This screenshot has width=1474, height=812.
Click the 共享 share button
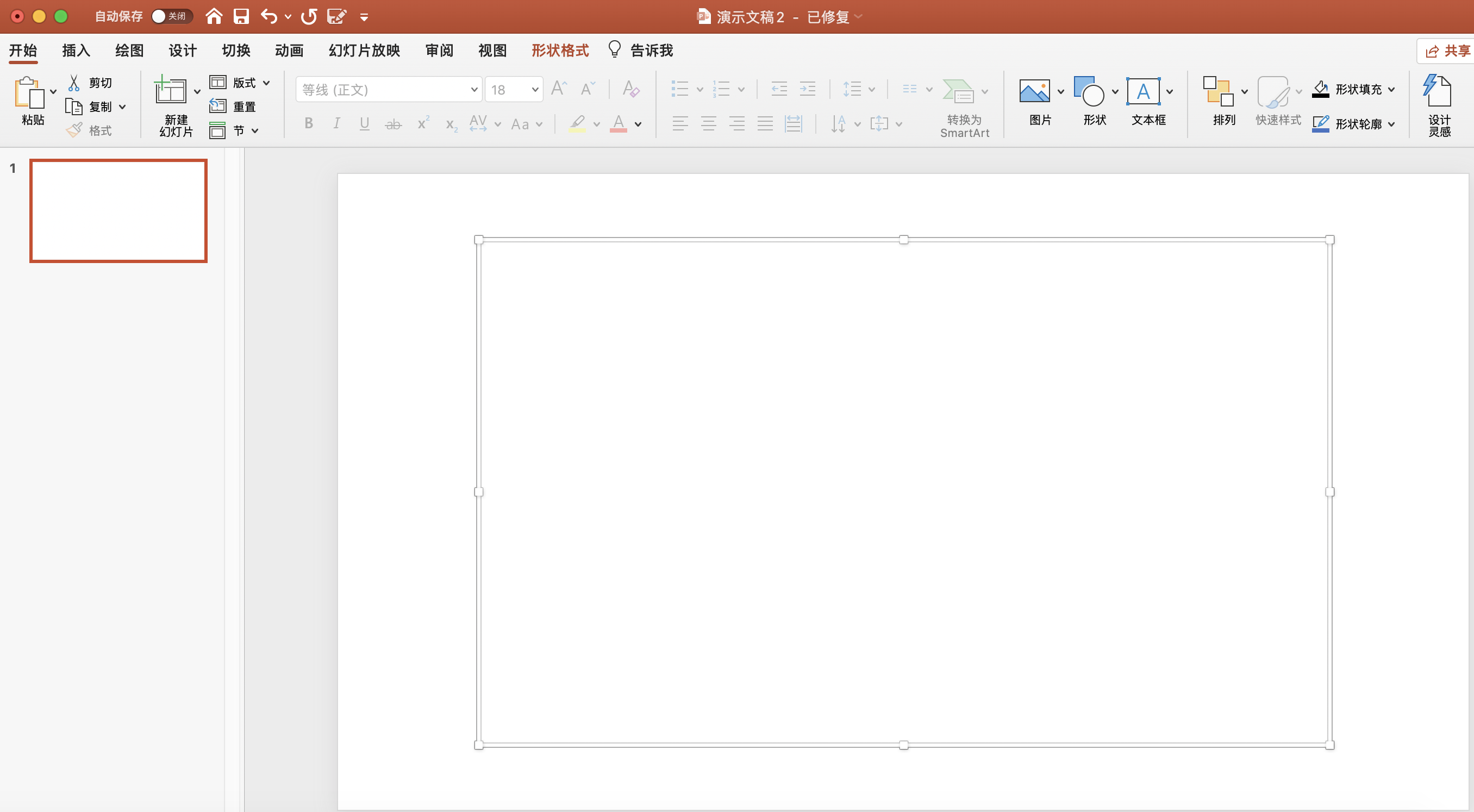pos(1446,51)
